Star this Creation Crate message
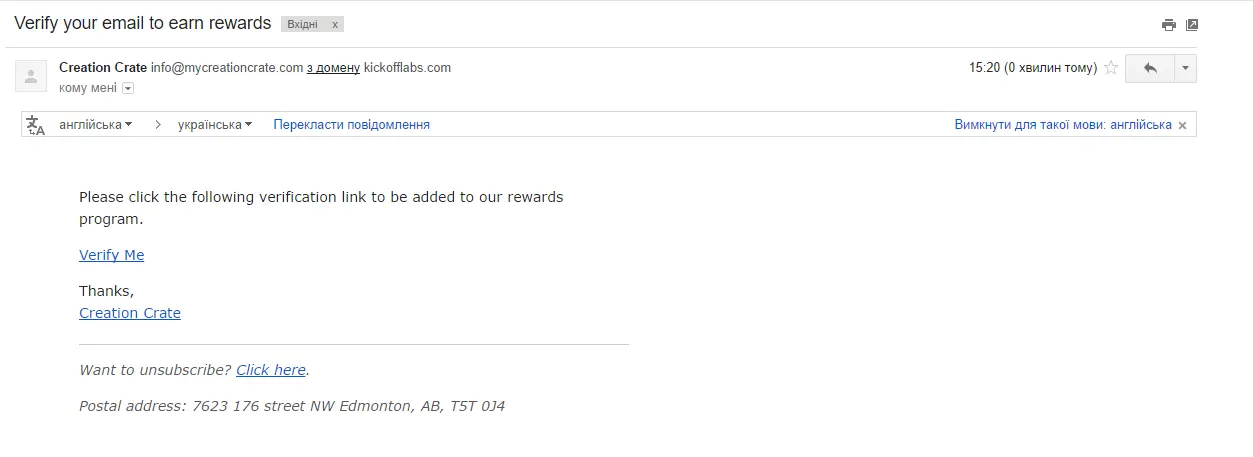1253x457 pixels. (1110, 68)
